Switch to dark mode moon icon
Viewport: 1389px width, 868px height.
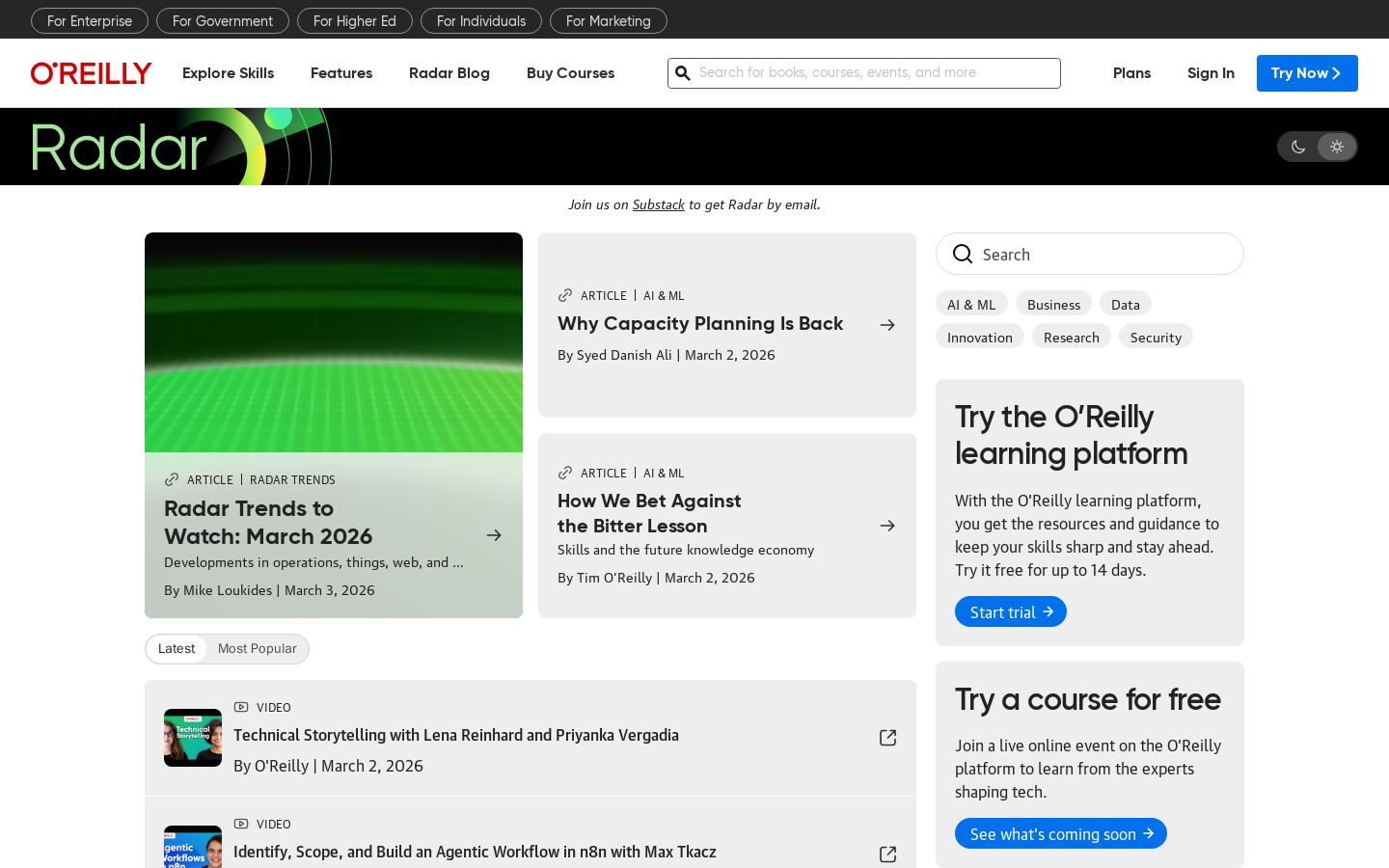1298,147
